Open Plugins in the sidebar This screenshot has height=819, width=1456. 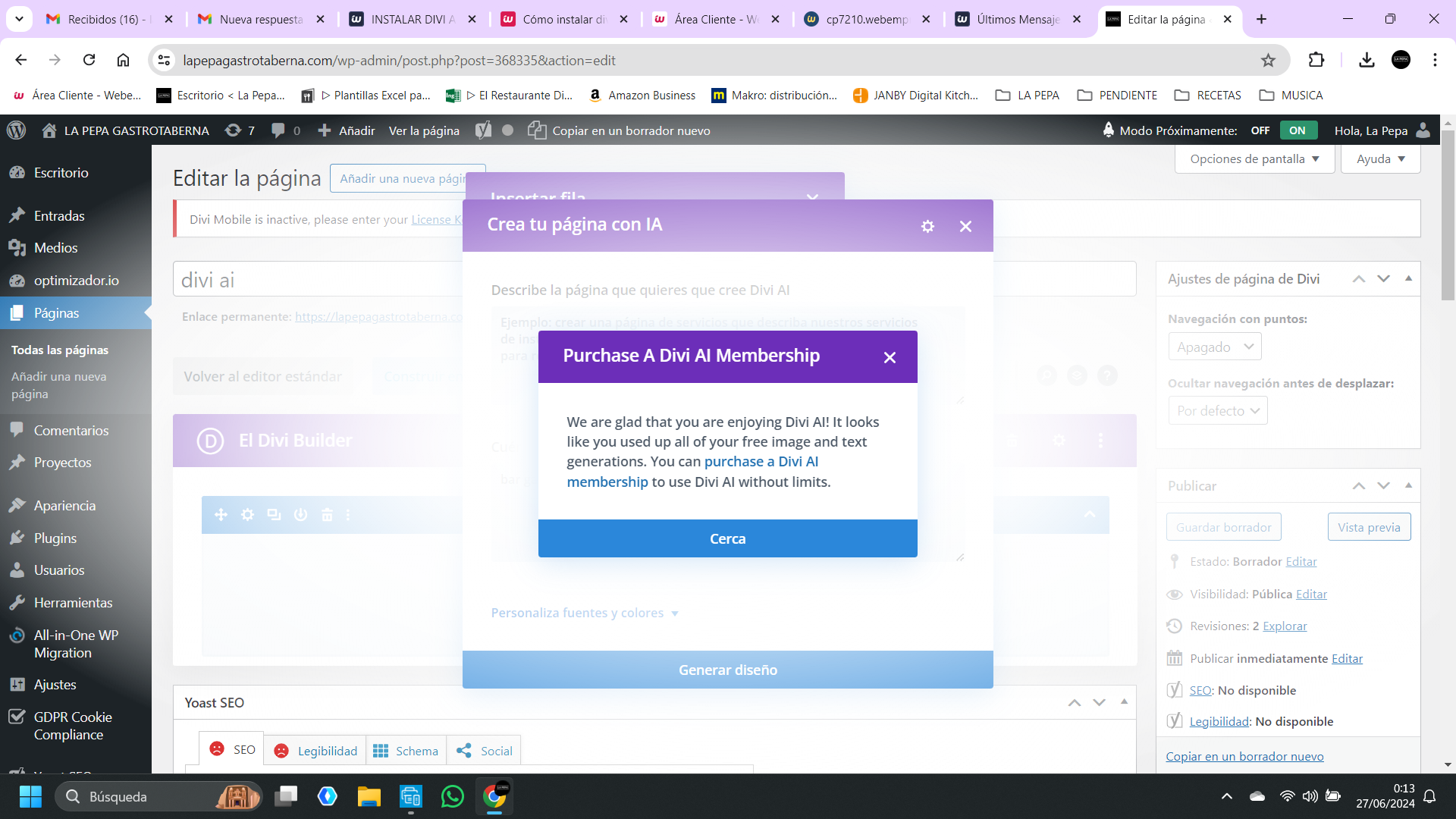click(x=55, y=538)
